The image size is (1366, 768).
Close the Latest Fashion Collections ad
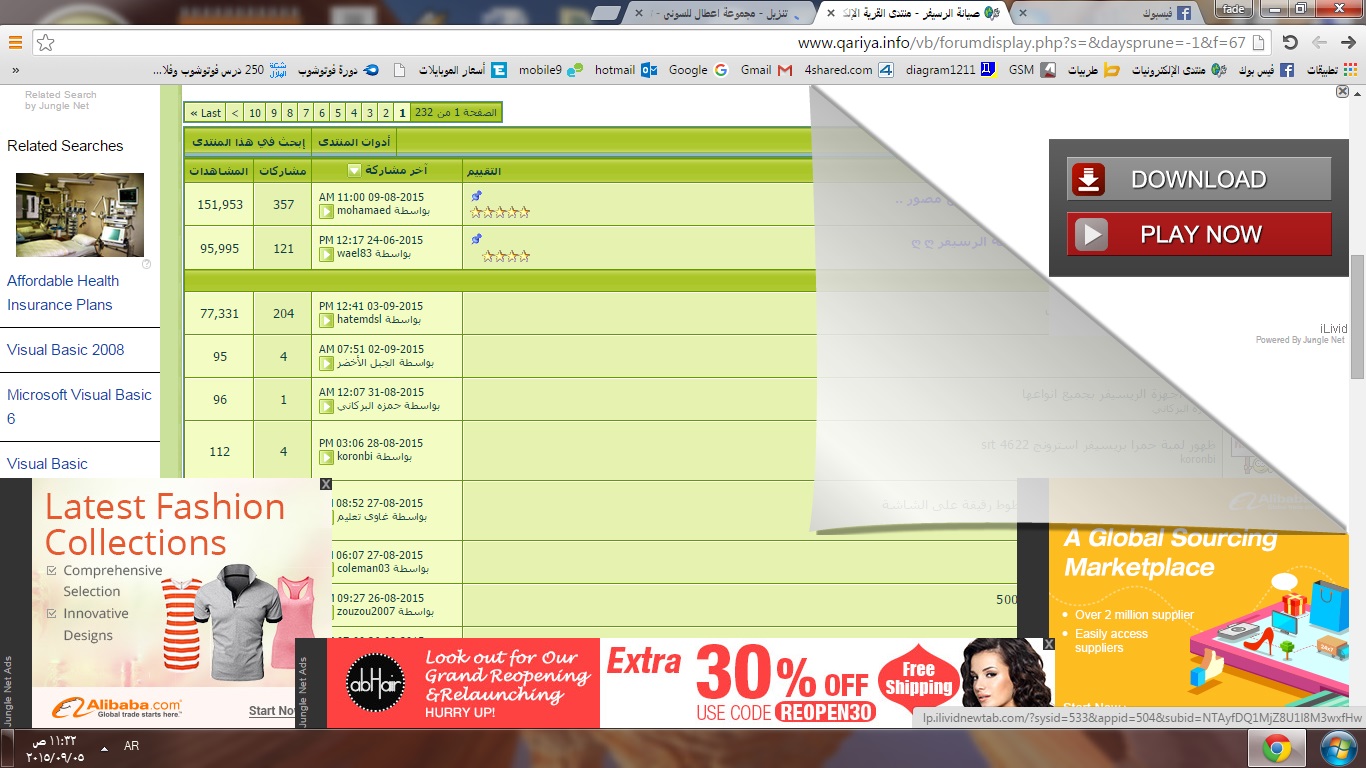[325, 484]
